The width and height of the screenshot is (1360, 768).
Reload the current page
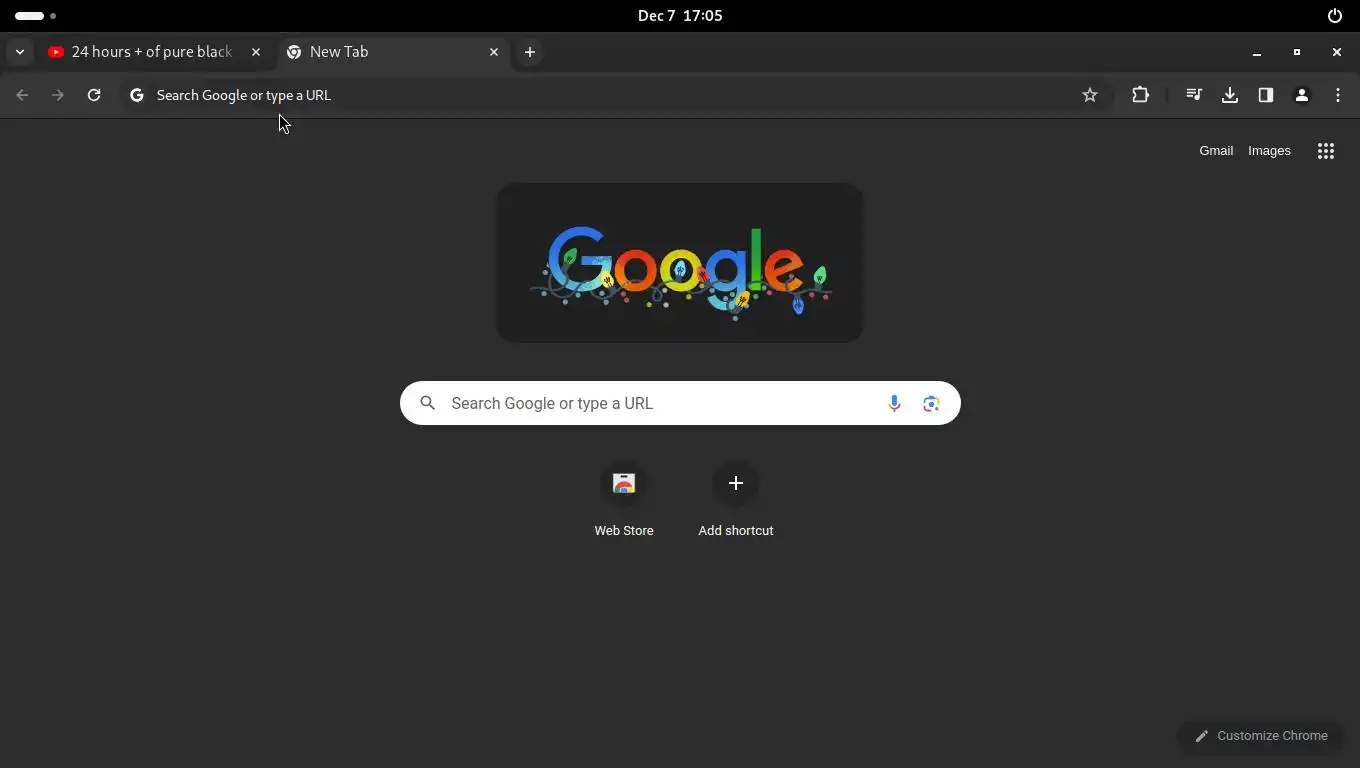click(94, 95)
